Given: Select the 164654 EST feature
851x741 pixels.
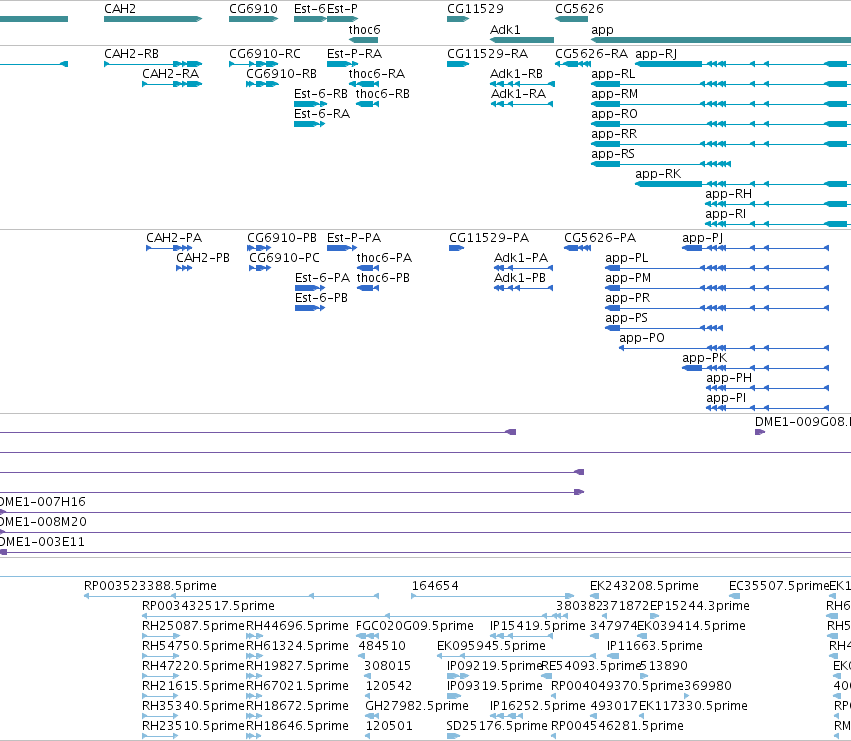Looking at the screenshot, I should (493, 596).
